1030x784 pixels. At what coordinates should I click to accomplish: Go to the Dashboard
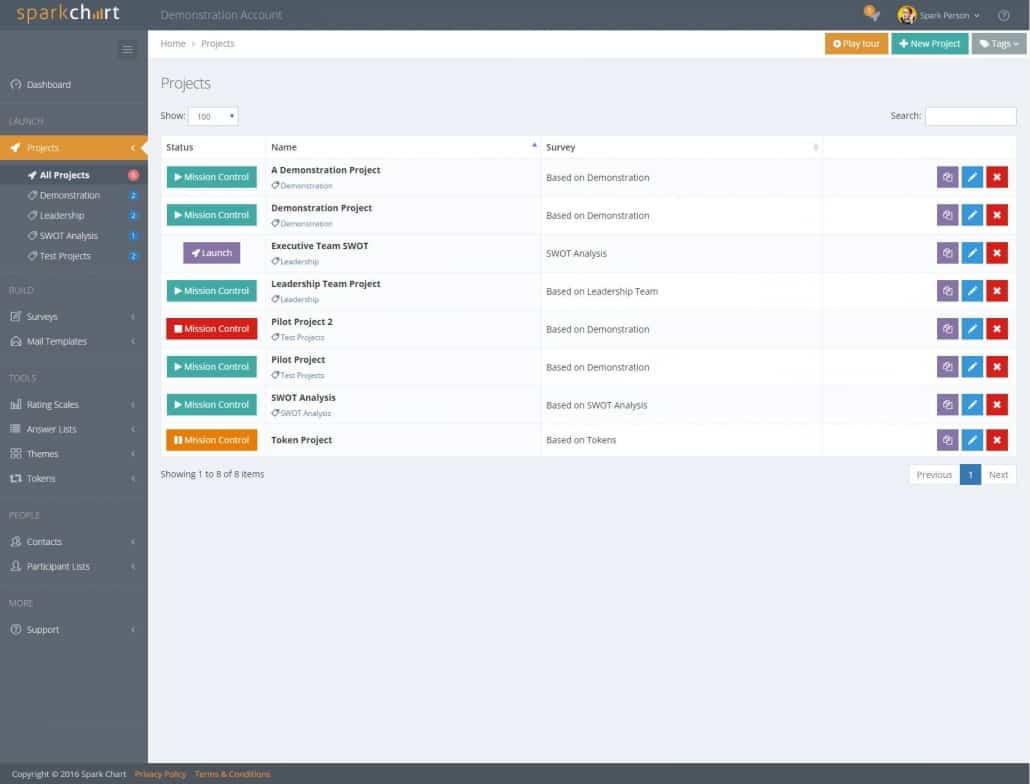pos(48,84)
